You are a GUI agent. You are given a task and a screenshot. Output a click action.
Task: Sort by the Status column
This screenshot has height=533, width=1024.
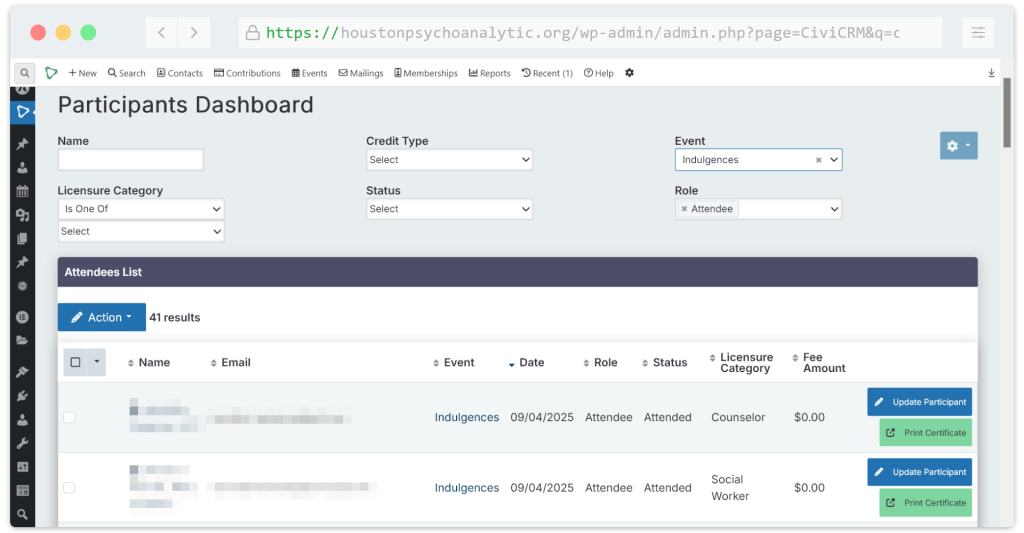664,363
